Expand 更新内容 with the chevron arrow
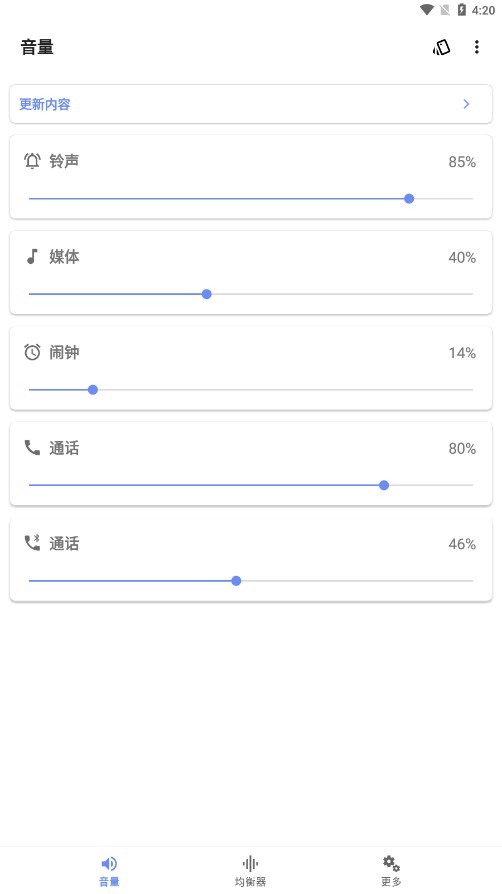The image size is (502, 894). click(467, 104)
